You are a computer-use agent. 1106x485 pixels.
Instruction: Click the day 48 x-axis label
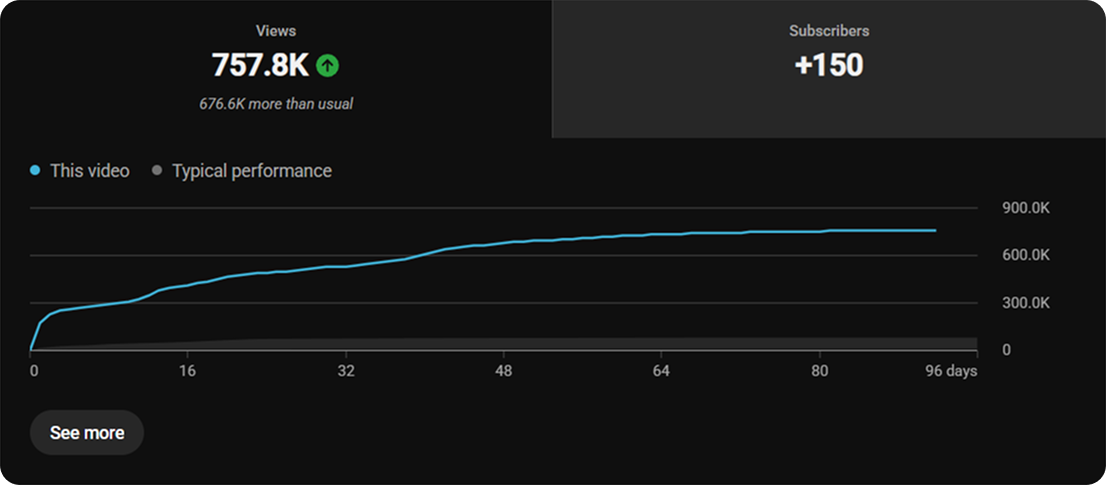tap(504, 371)
